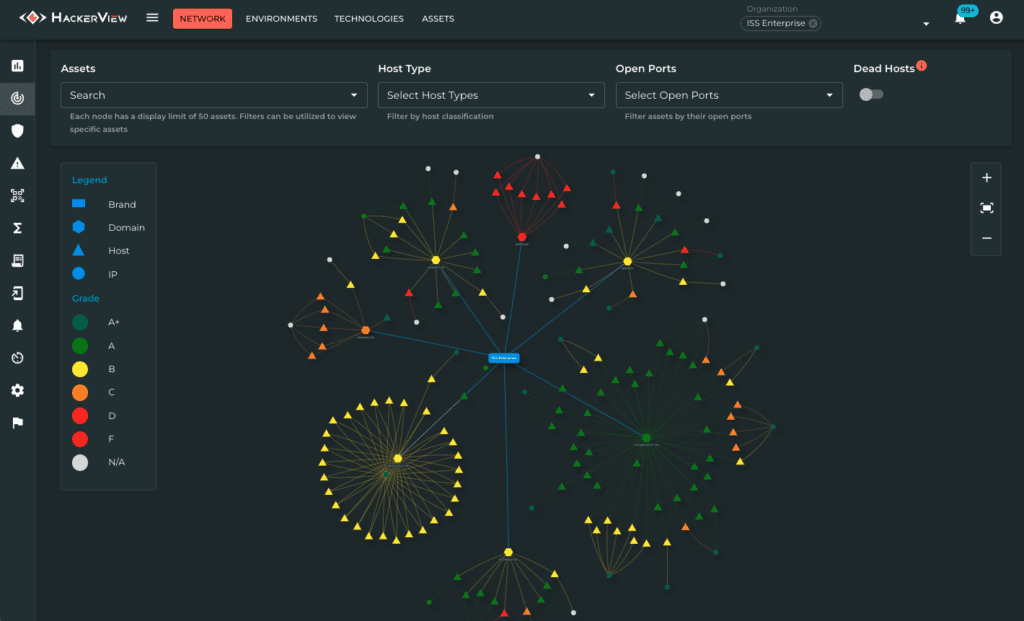The height and width of the screenshot is (621, 1024).
Task: Switch to the Environments tab
Action: (x=281, y=19)
